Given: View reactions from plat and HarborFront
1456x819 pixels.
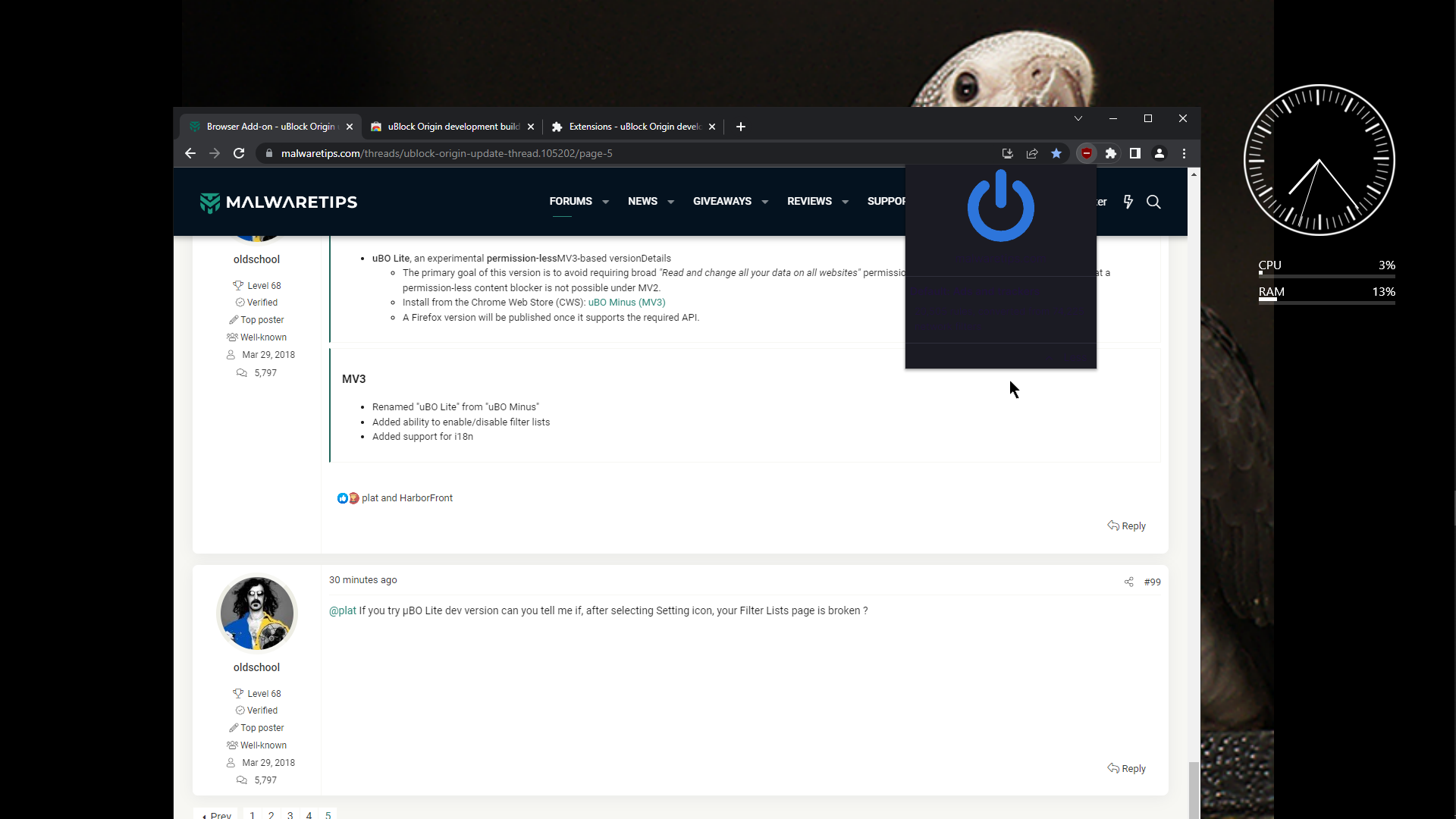Looking at the screenshot, I should (407, 498).
